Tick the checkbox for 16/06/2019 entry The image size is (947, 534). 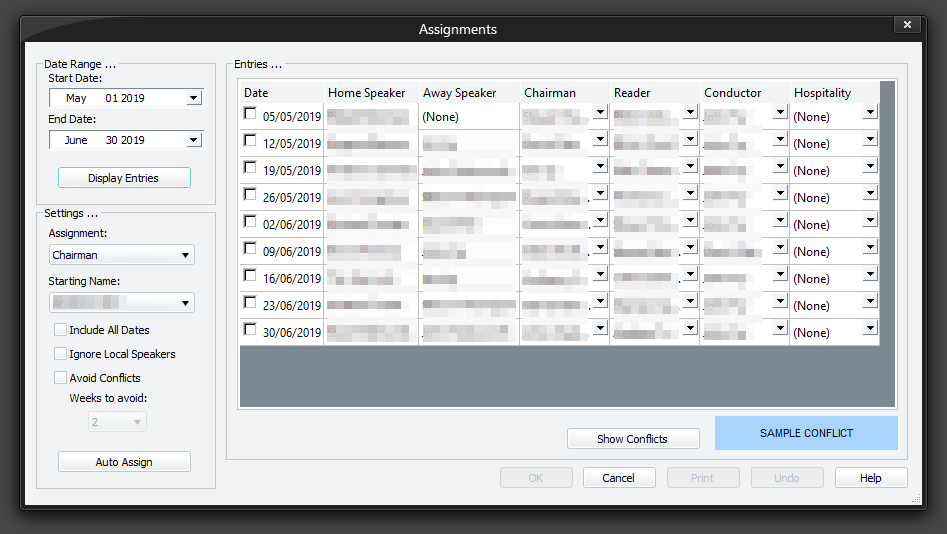point(250,275)
